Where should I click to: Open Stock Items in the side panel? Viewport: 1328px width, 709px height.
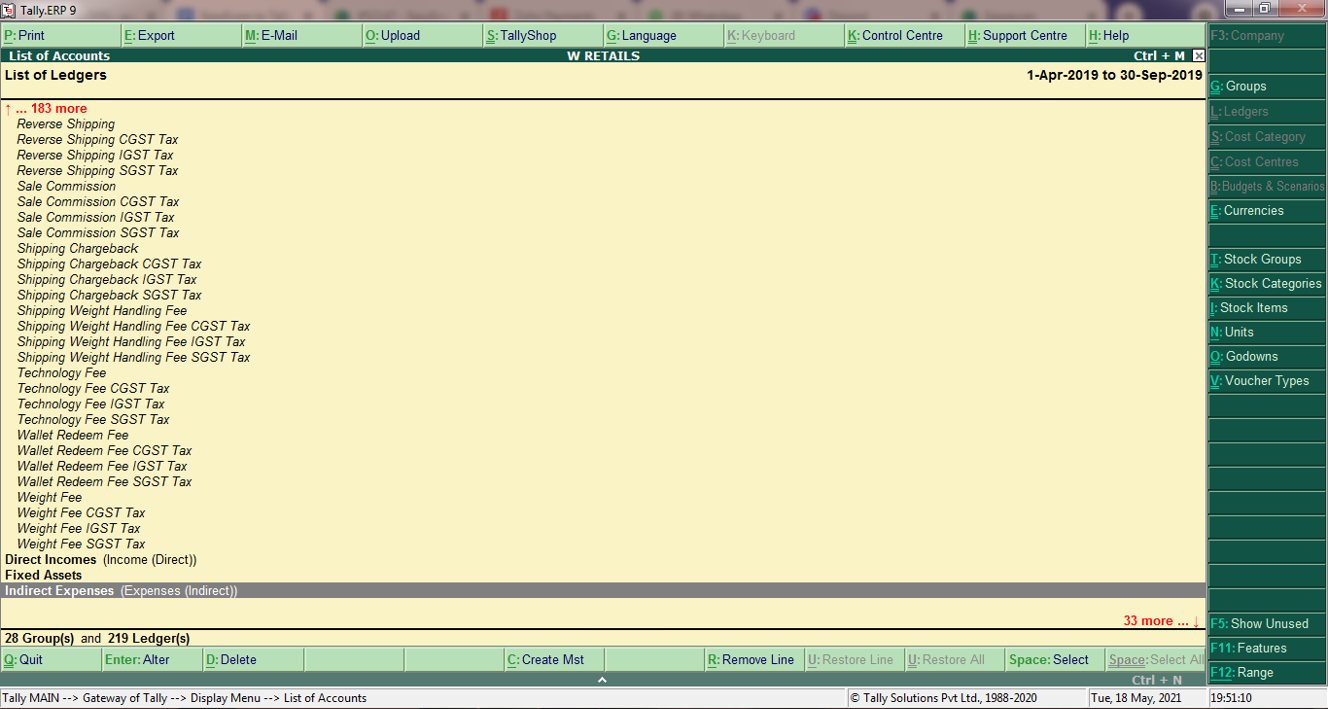pyautogui.click(x=1267, y=308)
